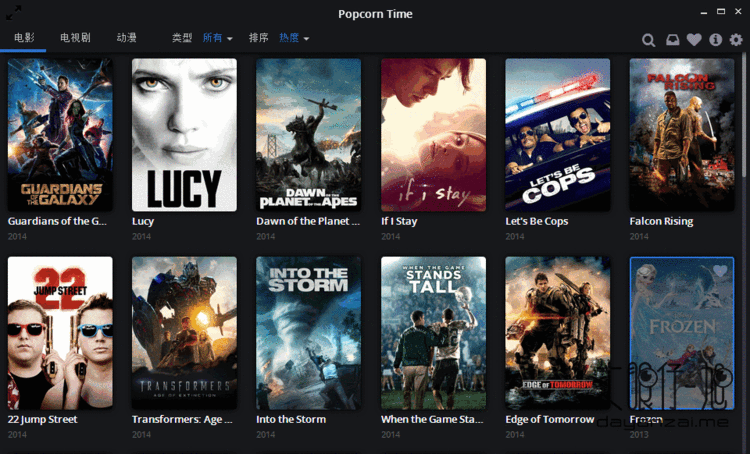Expand the 所有 genre dropdown
Image resolution: width=750 pixels, height=454 pixels.
pyautogui.click(x=218, y=38)
